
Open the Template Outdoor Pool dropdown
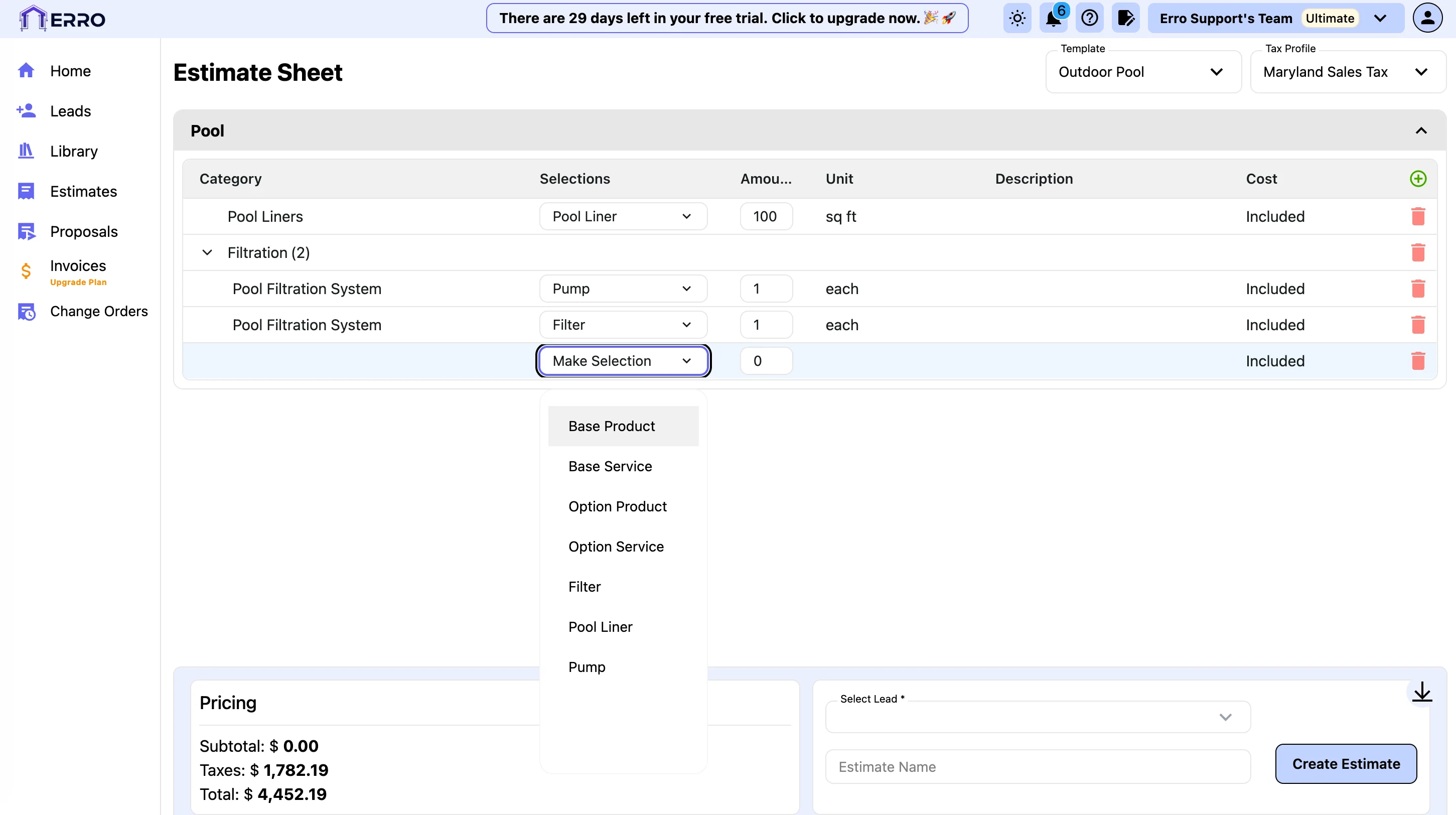(1143, 72)
